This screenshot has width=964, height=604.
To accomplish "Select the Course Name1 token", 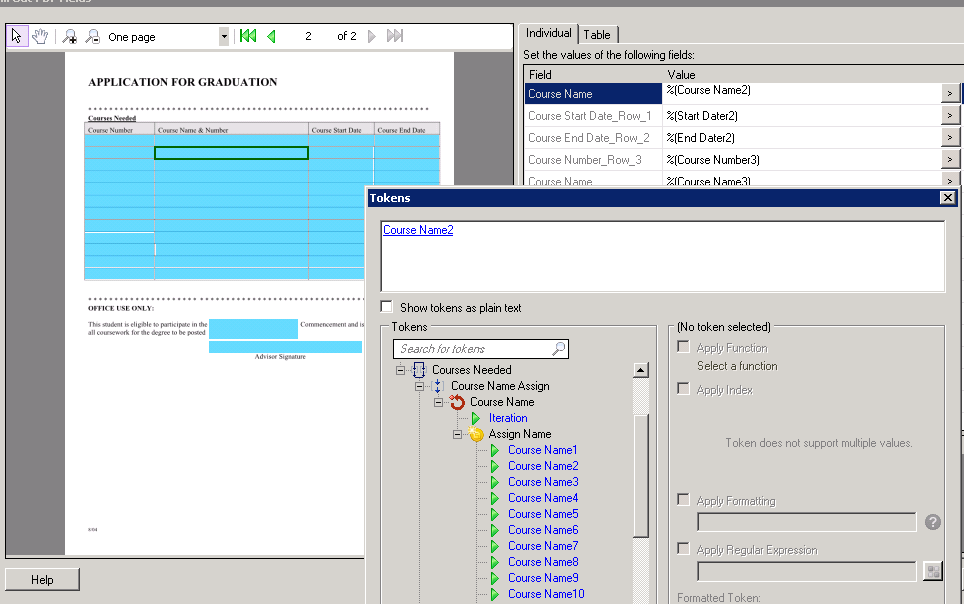I will coord(542,450).
